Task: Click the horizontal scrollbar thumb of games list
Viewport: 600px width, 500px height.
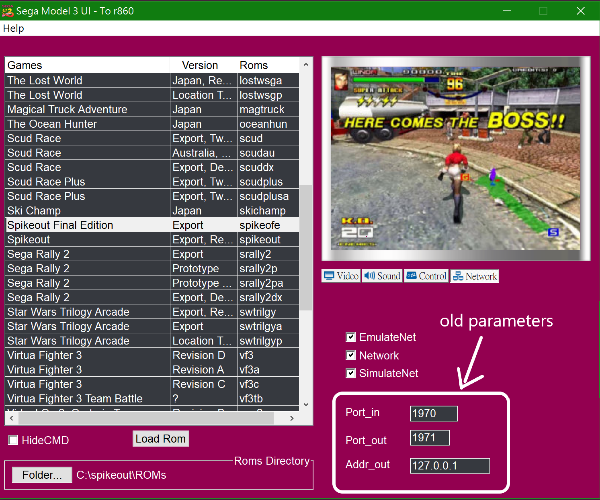Action: pos(146,418)
